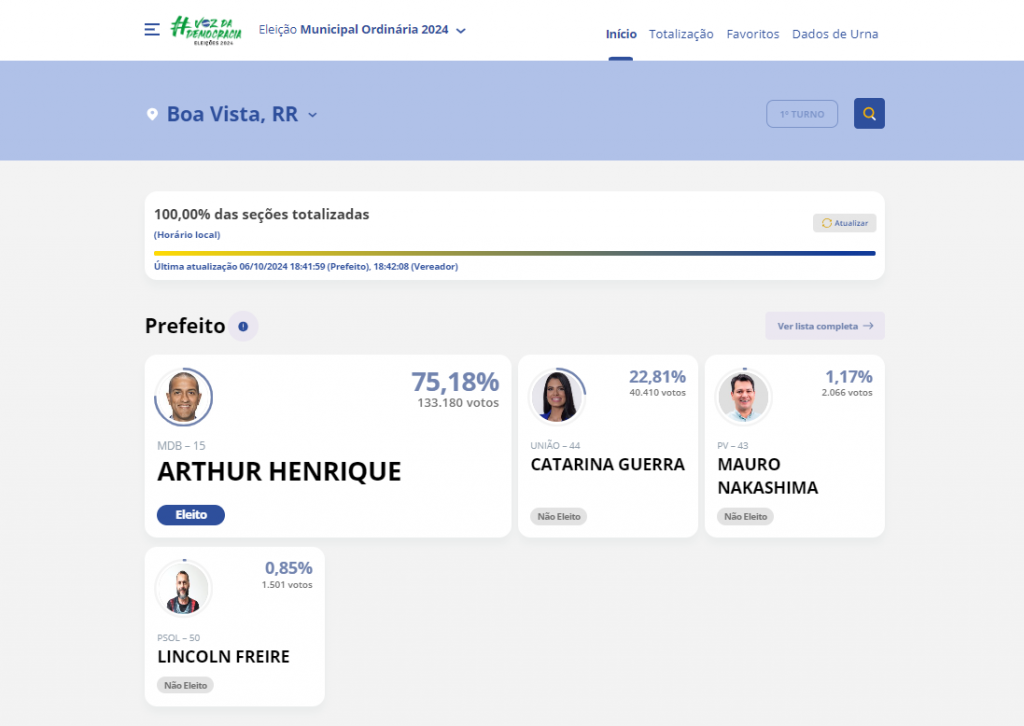Expand the Eleição Municipal Ordinária 2024 dropdown
This screenshot has height=726, width=1024.
click(x=461, y=31)
